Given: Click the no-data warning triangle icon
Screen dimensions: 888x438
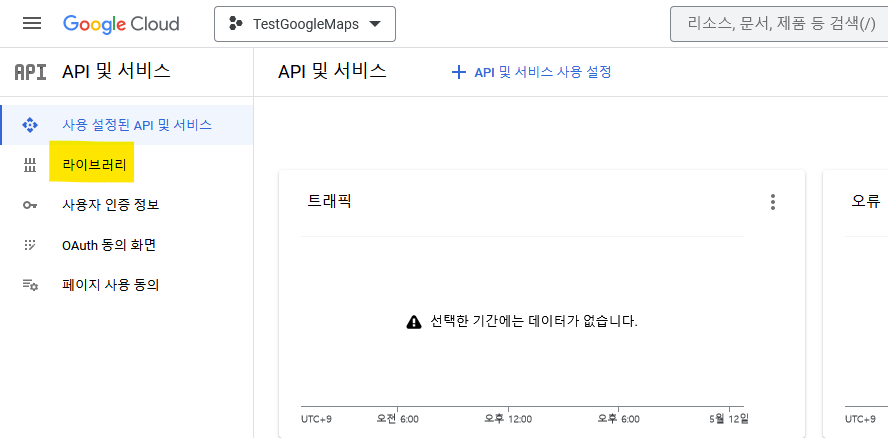Looking at the screenshot, I should (414, 322).
